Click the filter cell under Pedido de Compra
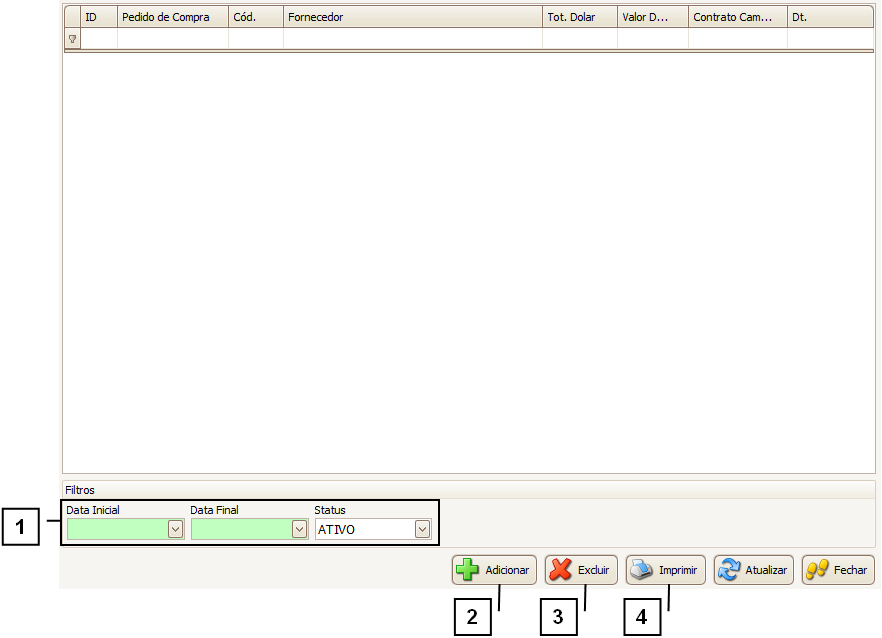Screen dimensions: 882x638 (x=173, y=39)
